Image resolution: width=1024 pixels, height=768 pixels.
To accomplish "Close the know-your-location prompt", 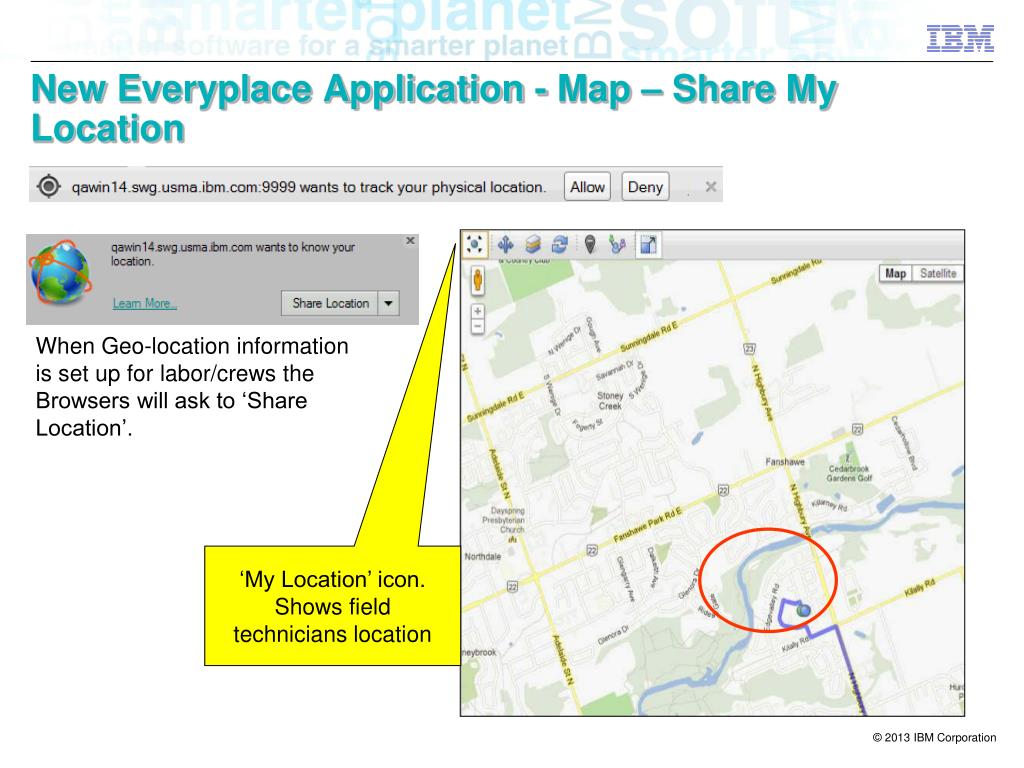I will click(410, 240).
